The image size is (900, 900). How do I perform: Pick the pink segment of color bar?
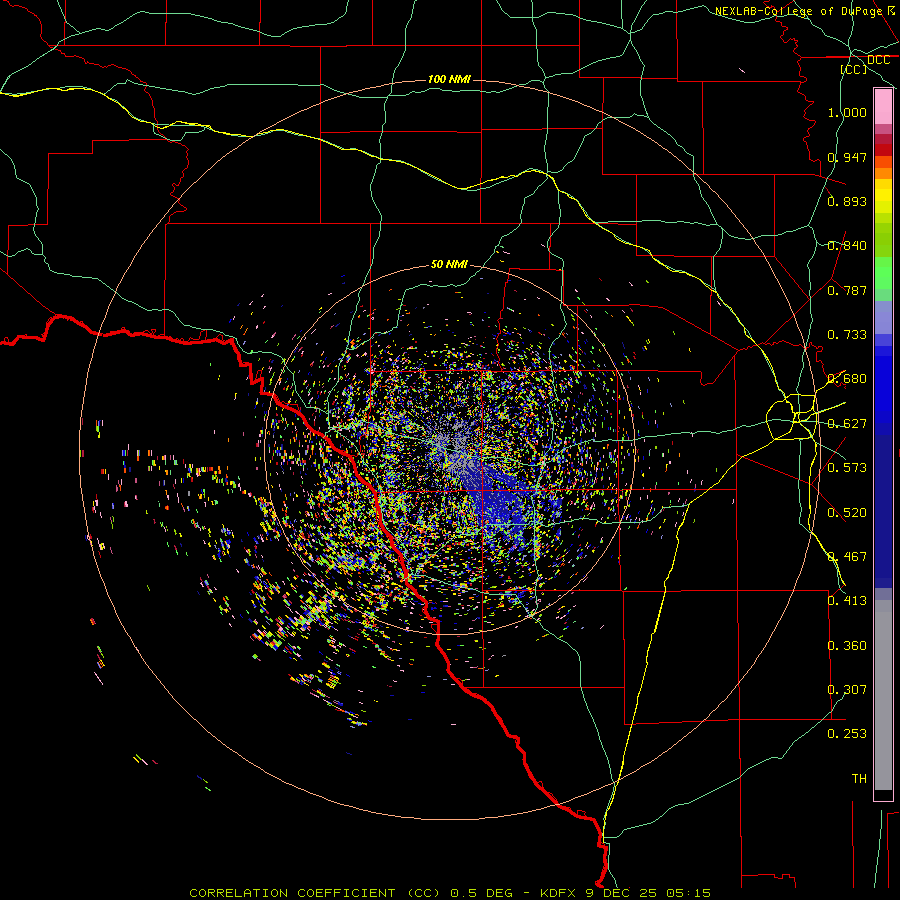pos(883,106)
